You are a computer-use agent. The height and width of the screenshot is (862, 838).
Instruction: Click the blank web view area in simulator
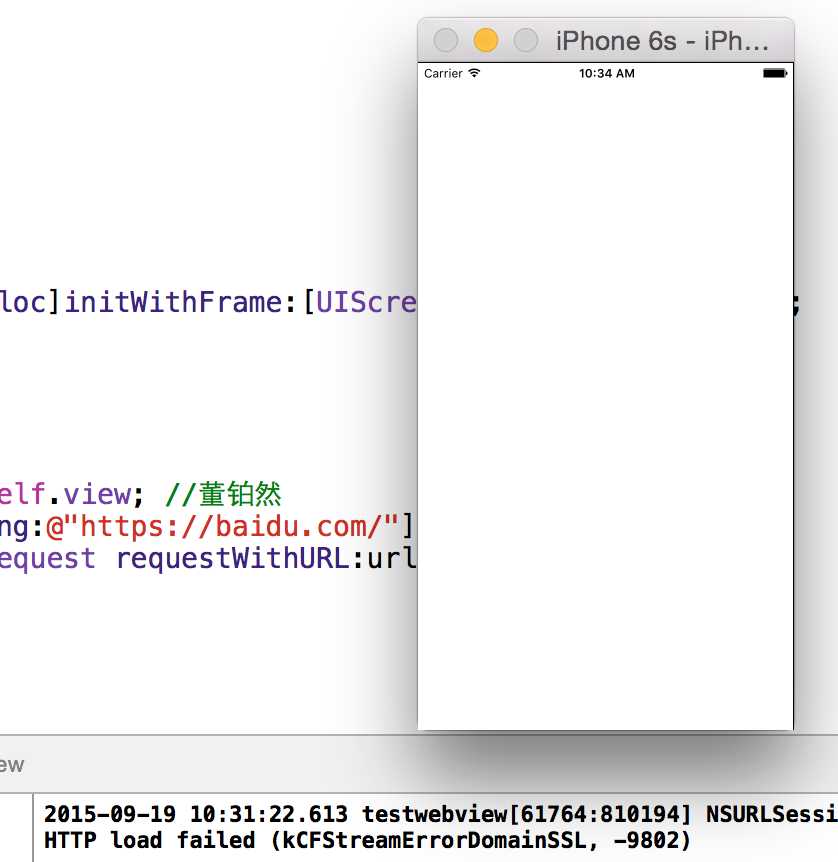point(605,406)
